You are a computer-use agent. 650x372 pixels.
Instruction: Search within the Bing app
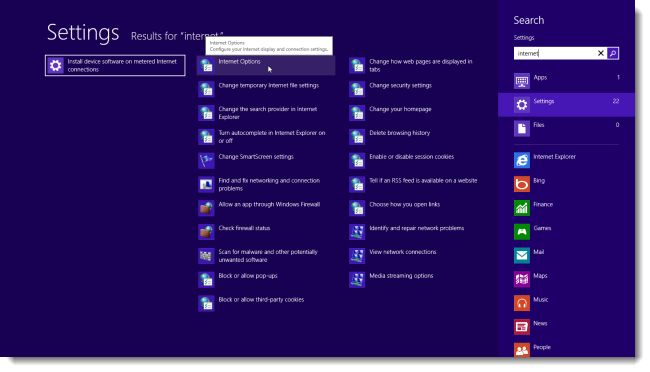coord(566,184)
